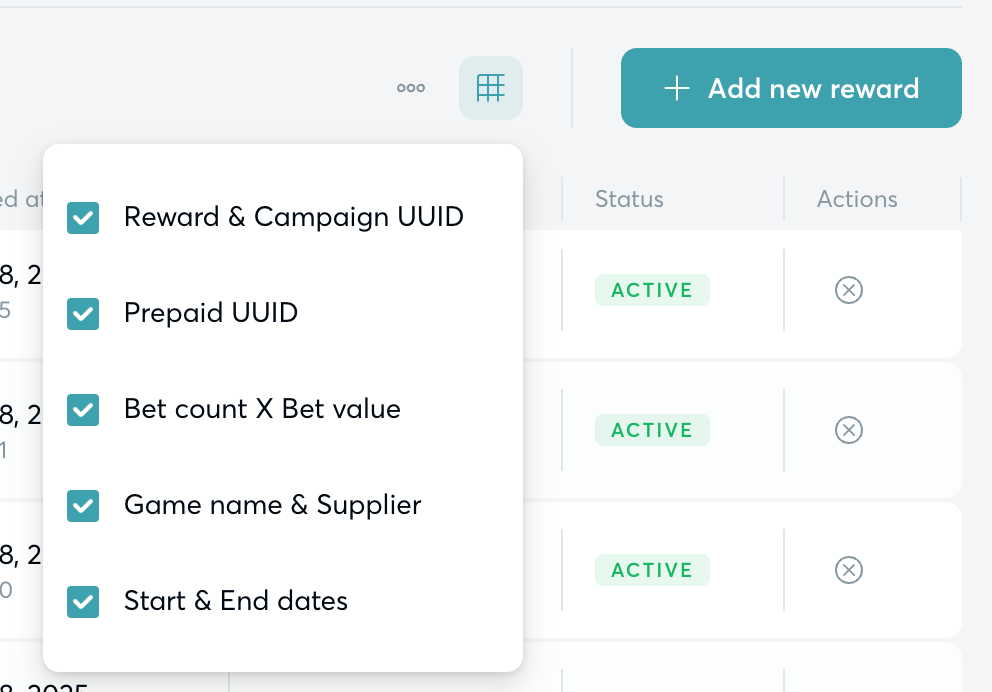Toggle Start & End dates checkbox
The width and height of the screenshot is (992, 692).
[x=83, y=602]
